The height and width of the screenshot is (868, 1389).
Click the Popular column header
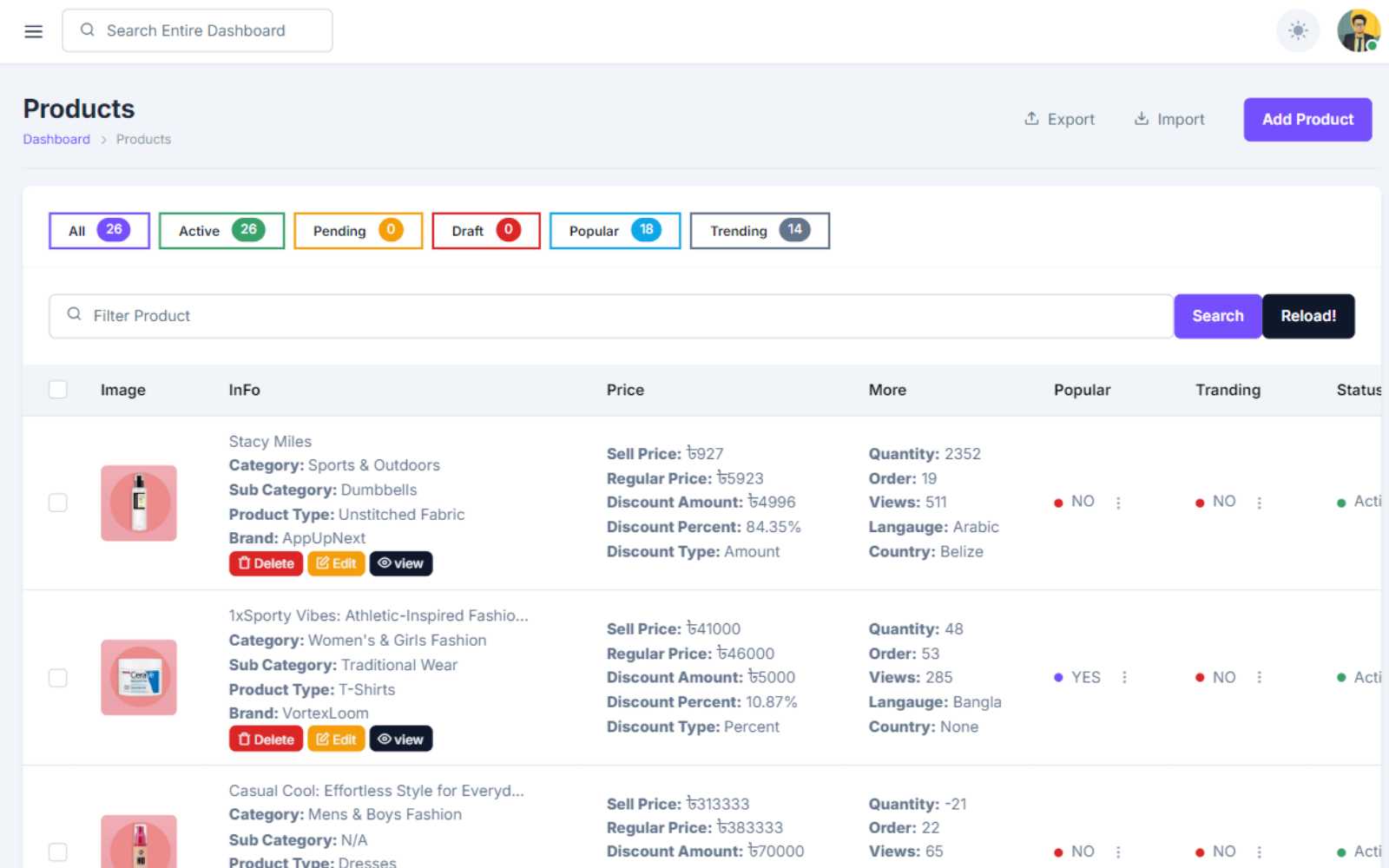point(1082,390)
